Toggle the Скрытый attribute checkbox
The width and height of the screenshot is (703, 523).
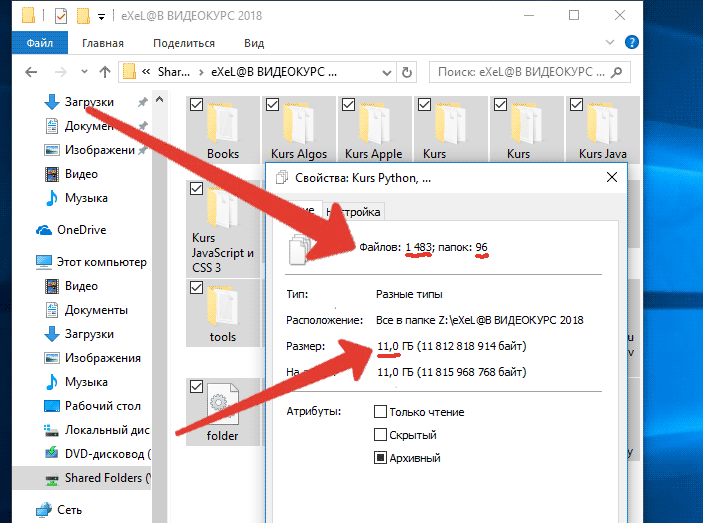380,434
